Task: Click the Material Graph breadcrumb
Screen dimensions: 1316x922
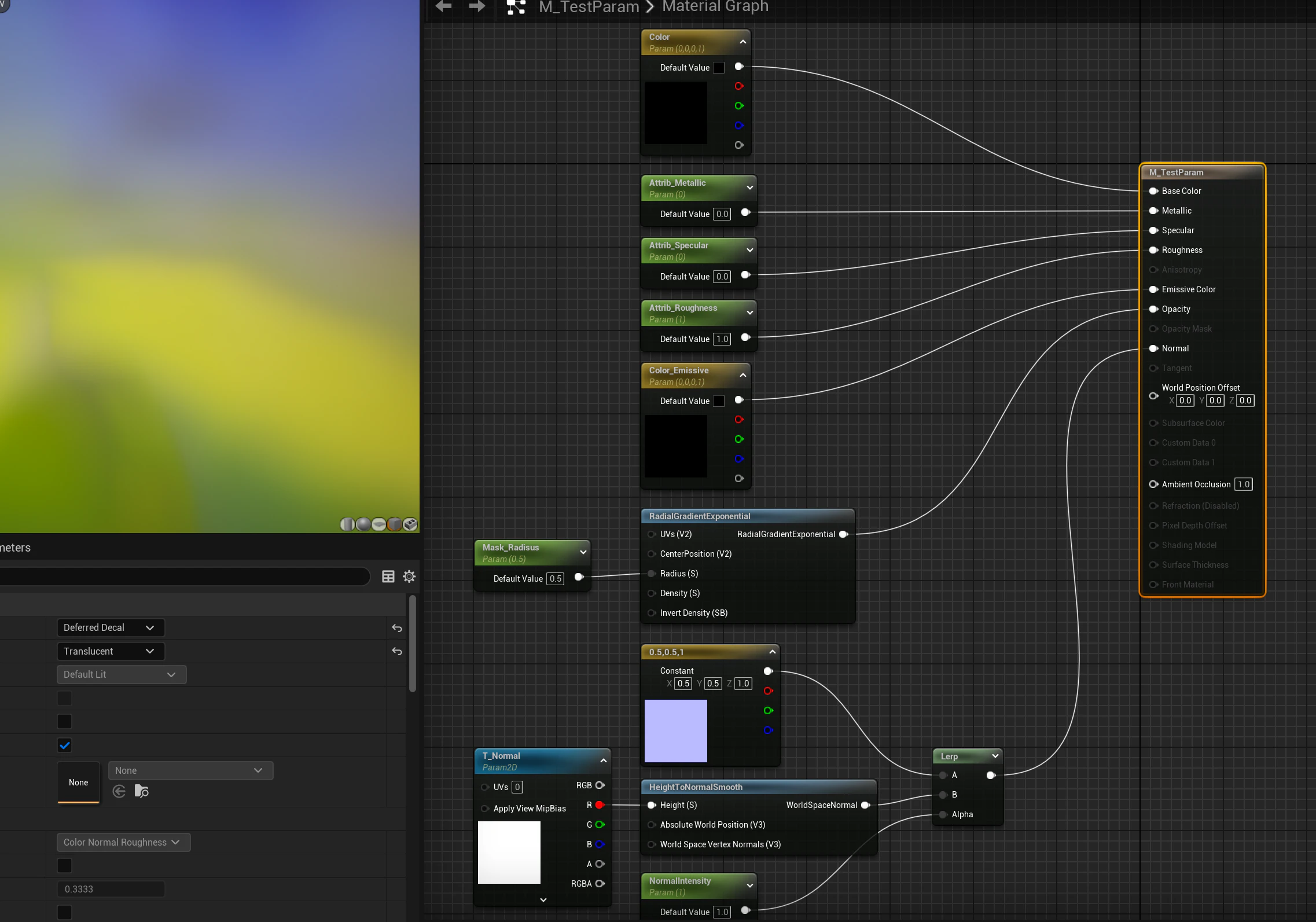Action: [x=715, y=6]
